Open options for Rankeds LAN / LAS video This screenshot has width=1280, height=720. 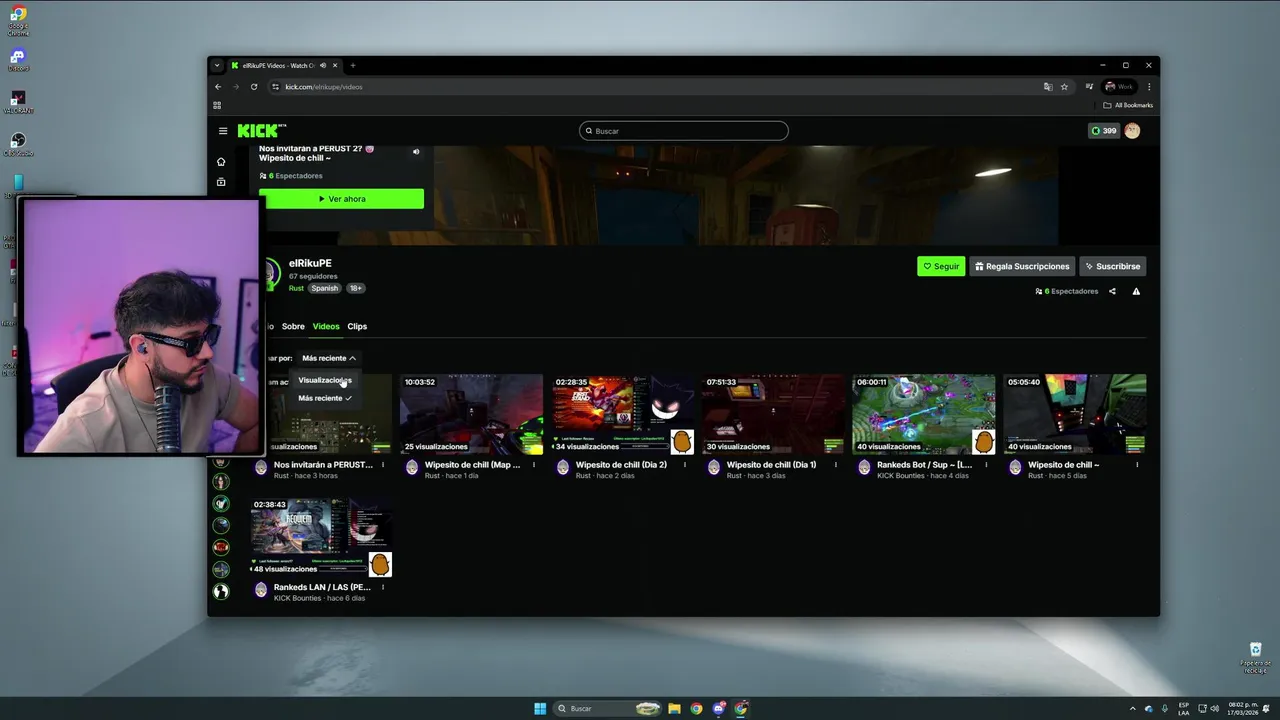click(x=383, y=587)
